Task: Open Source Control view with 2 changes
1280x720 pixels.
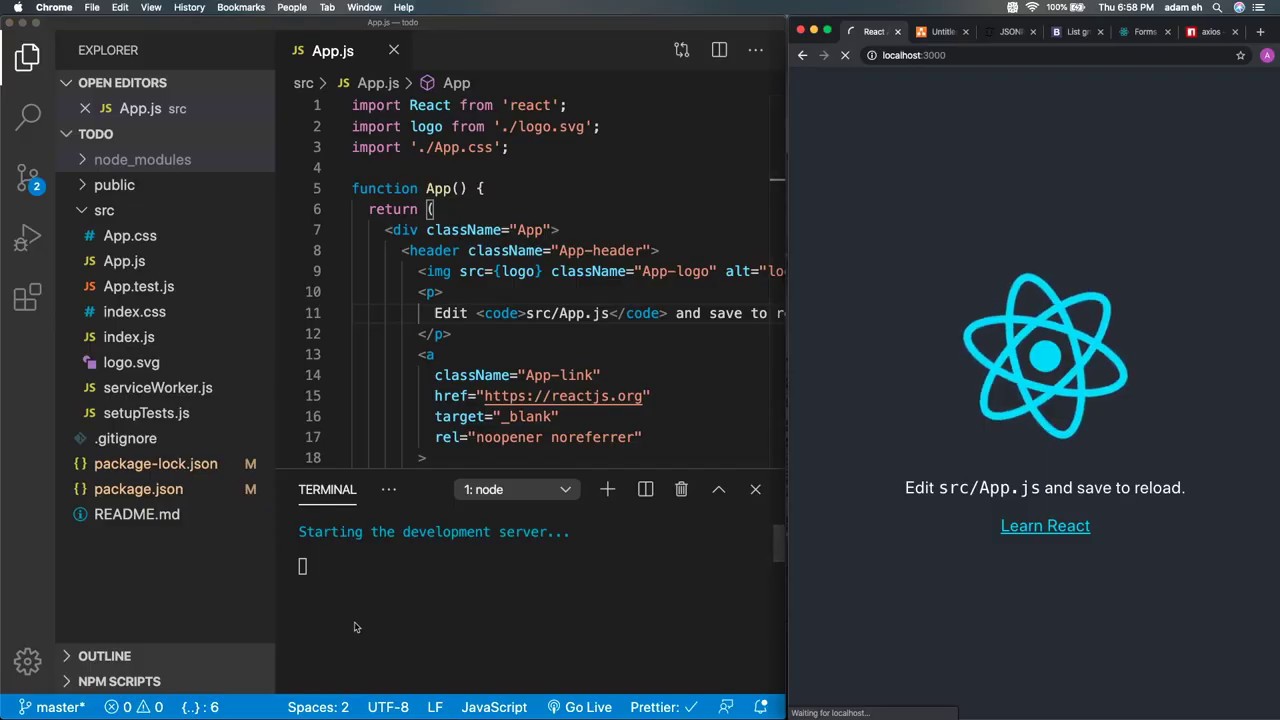Action: point(28,178)
